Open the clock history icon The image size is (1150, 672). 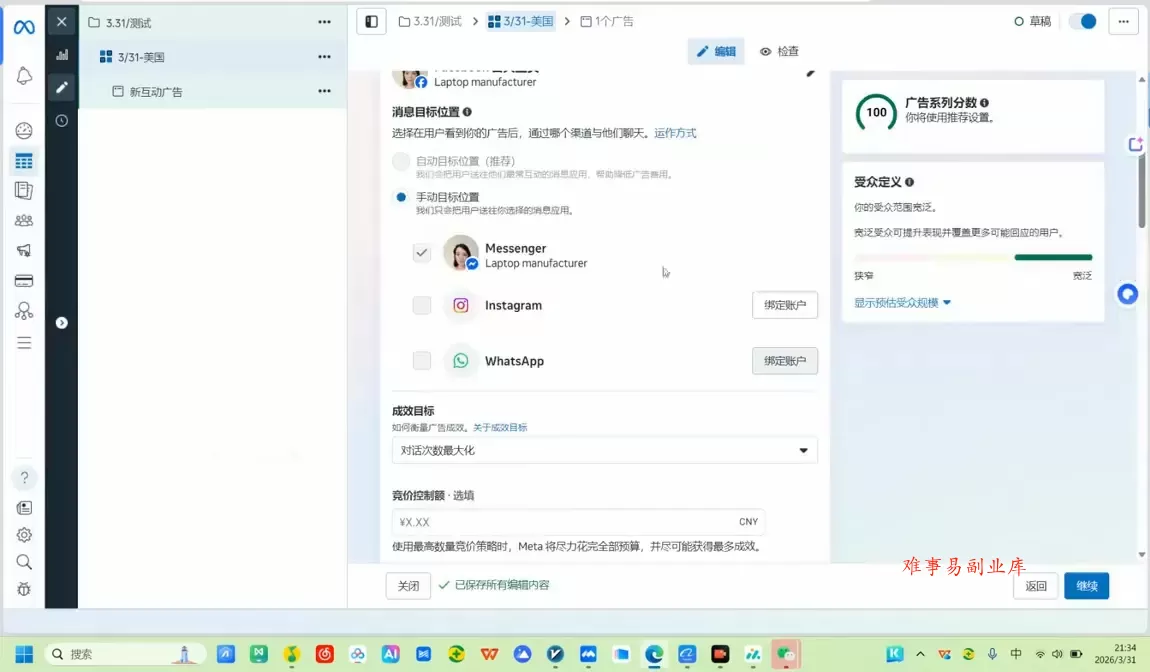pos(62,121)
